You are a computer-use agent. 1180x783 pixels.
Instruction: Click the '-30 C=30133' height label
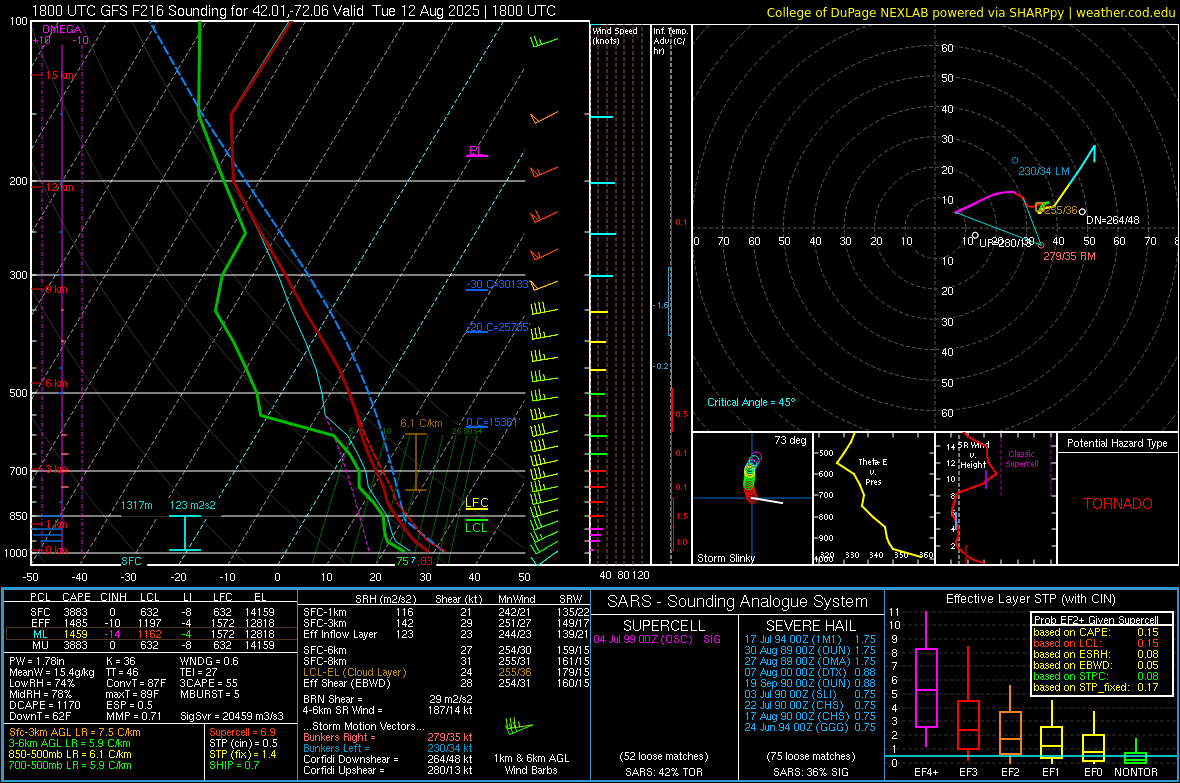click(497, 285)
